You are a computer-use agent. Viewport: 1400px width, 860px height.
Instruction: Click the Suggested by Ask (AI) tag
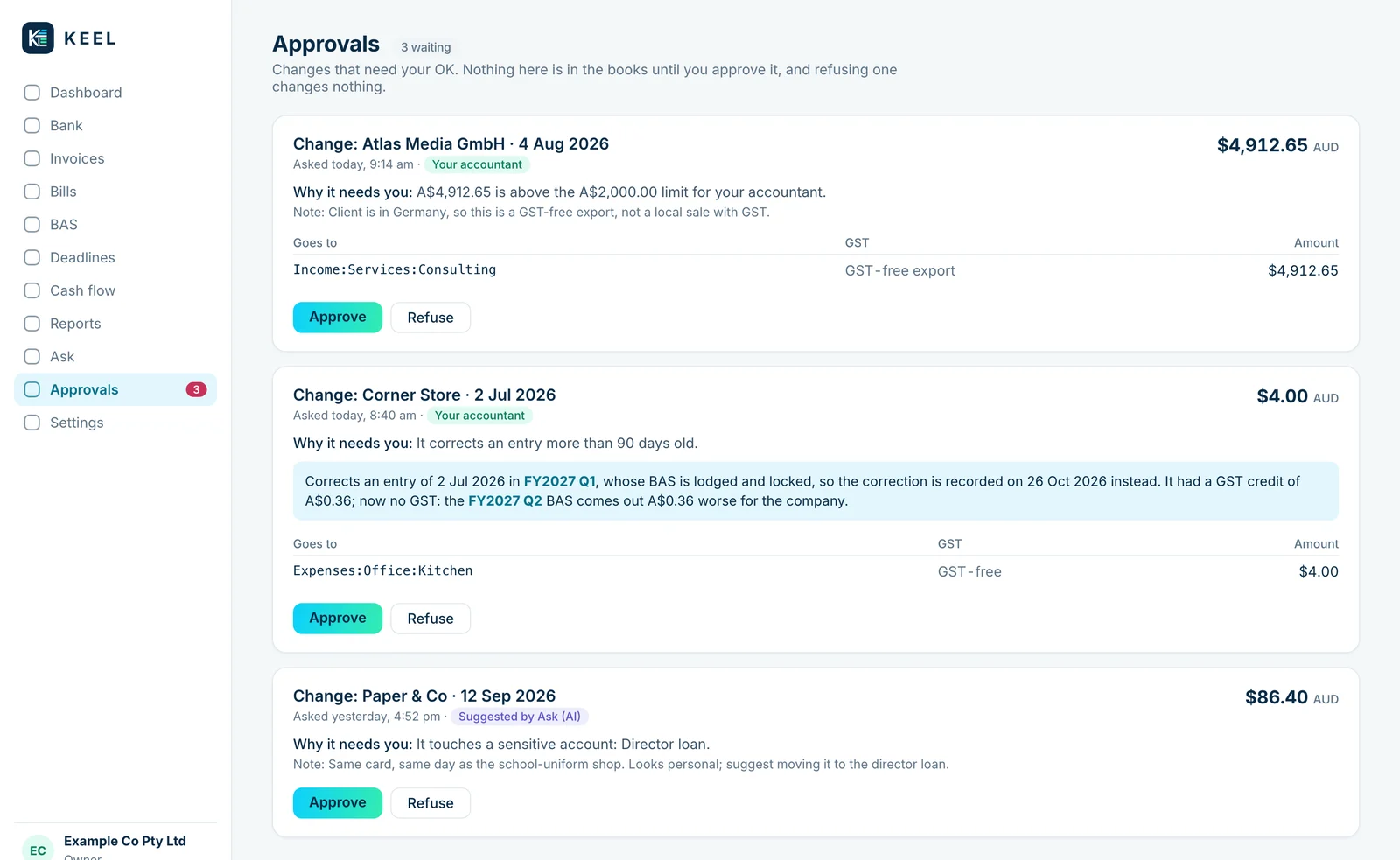click(520, 717)
